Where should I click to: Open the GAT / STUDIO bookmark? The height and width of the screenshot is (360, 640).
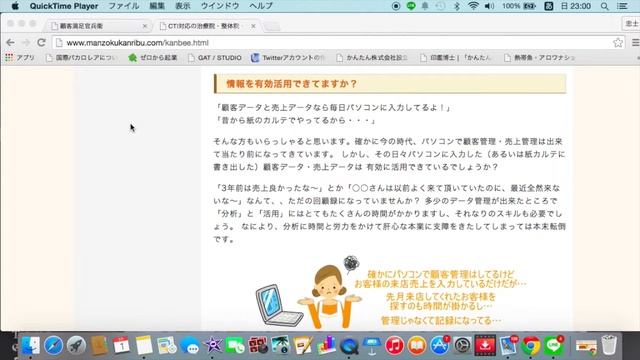tap(215, 58)
